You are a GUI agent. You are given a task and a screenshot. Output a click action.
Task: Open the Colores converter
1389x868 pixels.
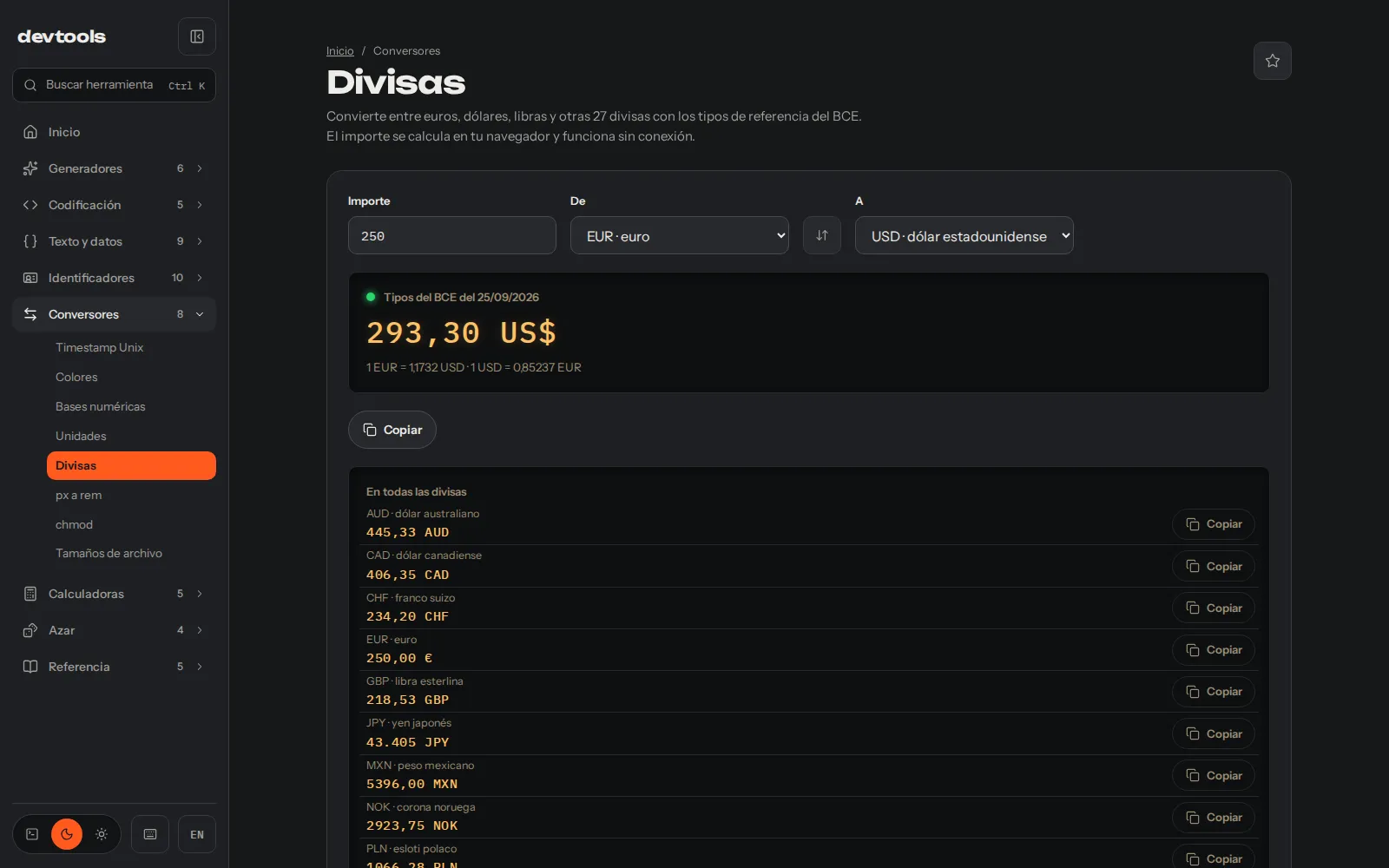131,377
